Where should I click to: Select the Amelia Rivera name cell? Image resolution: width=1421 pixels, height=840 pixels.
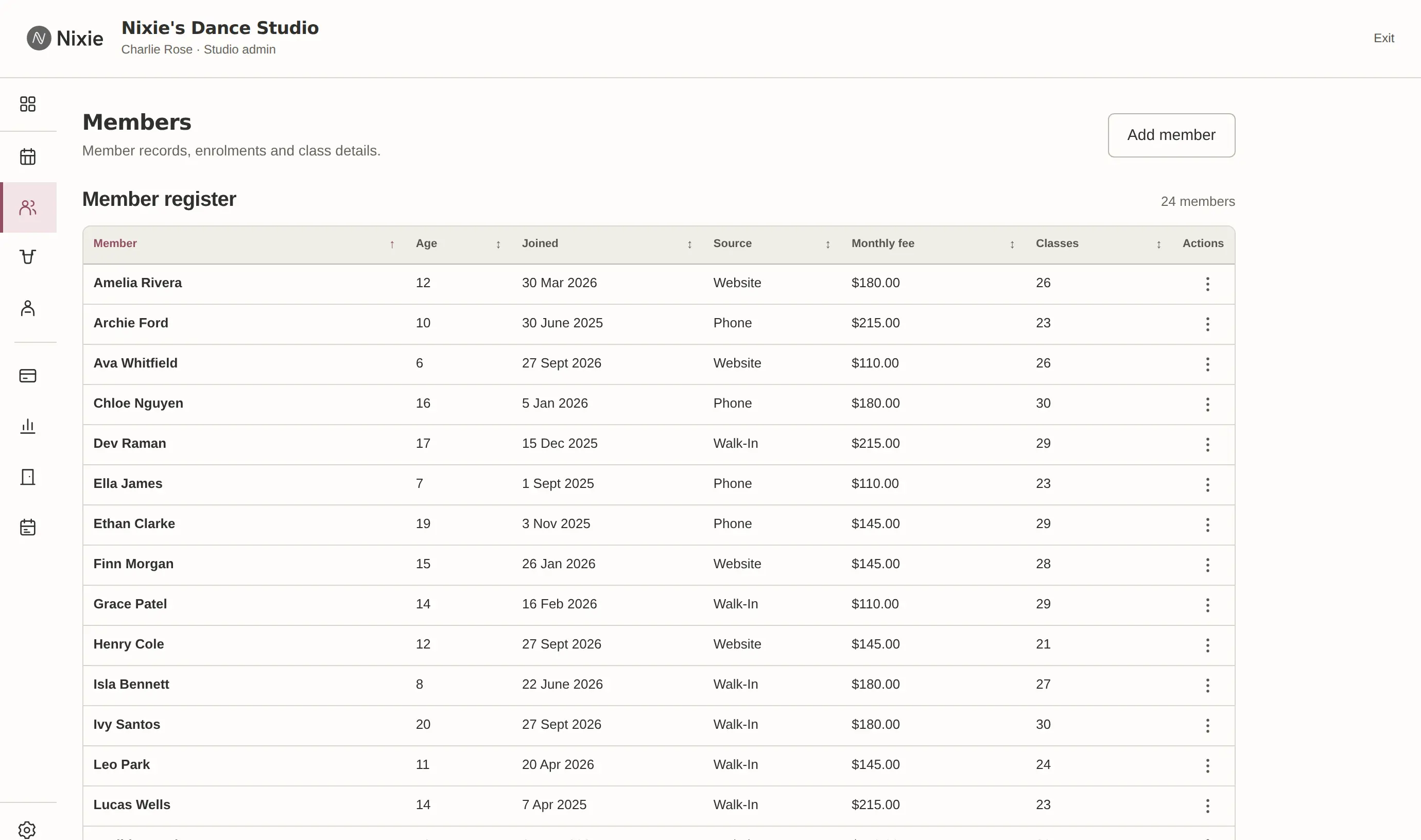pyautogui.click(x=137, y=283)
